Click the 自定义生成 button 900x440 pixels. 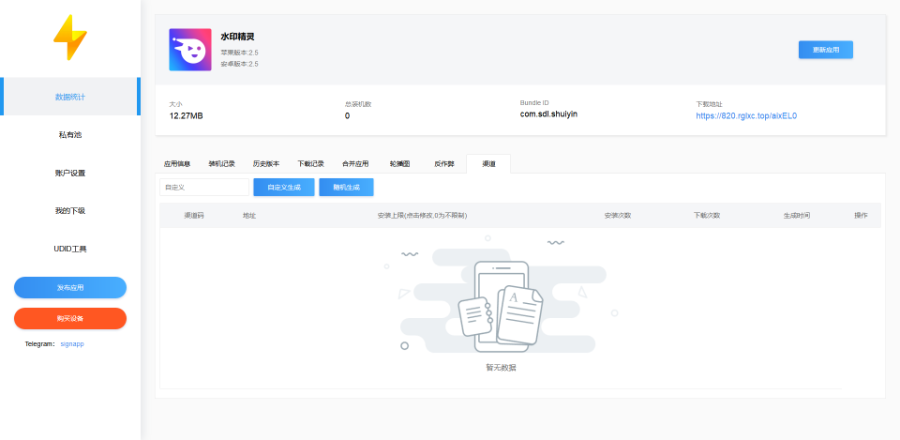click(284, 187)
